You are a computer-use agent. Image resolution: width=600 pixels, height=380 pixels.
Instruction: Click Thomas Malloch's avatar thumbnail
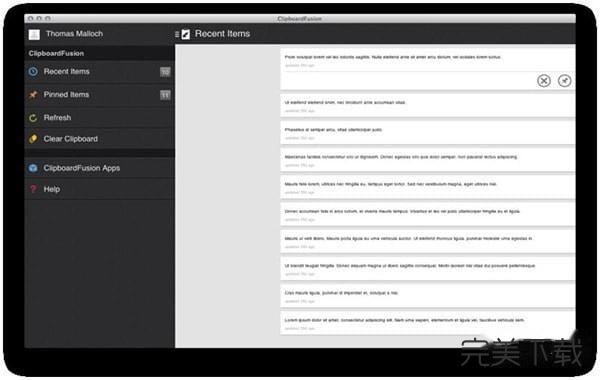point(34,34)
